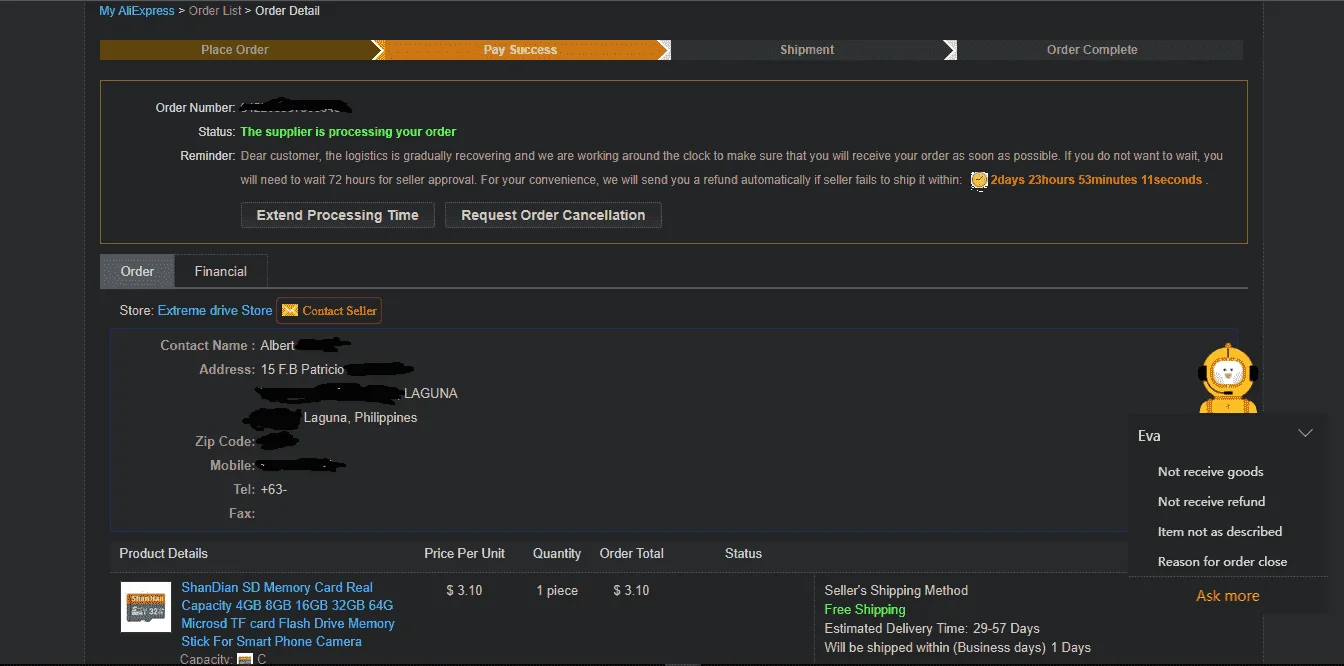Choose Item not as described option
This screenshot has height=666, width=1344.
[1219, 532]
